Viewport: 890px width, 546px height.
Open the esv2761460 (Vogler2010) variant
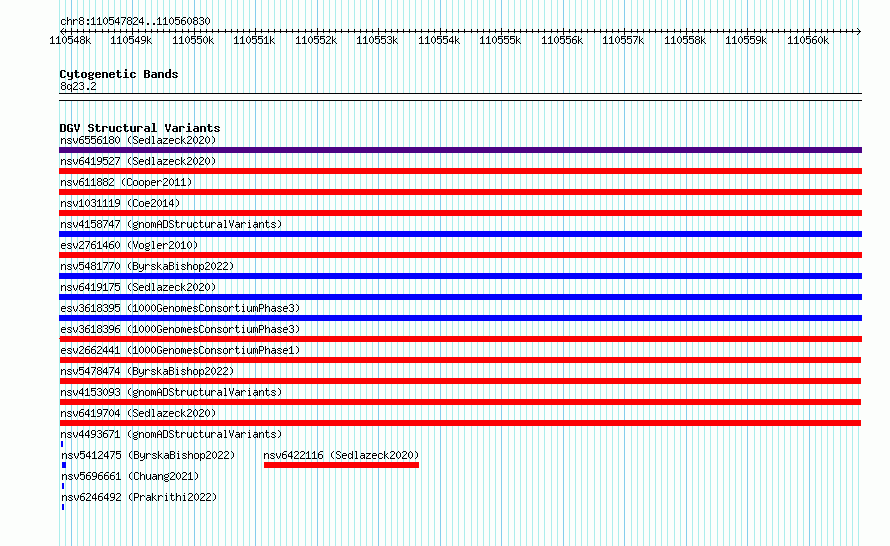pos(129,245)
